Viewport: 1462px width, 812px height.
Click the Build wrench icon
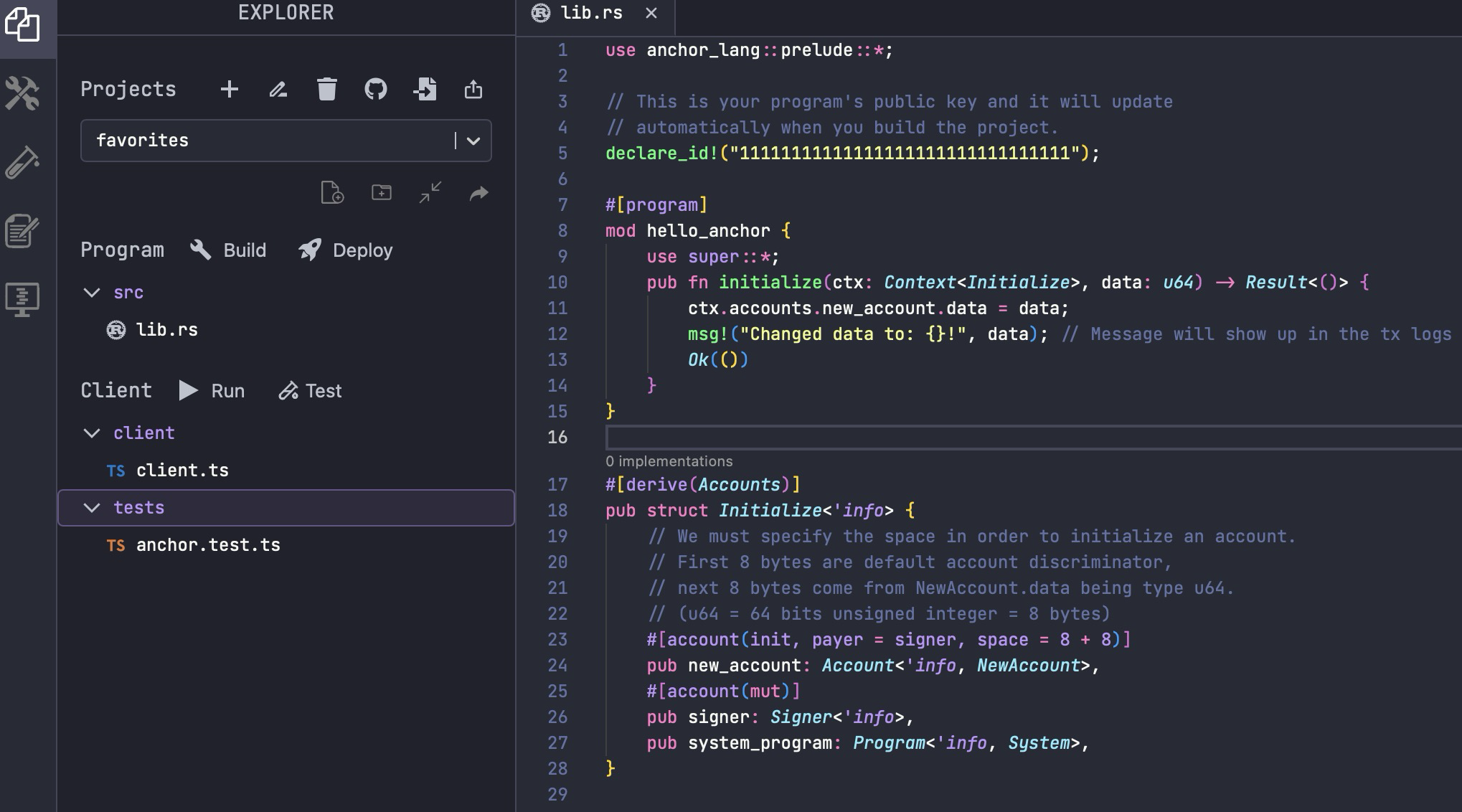(x=201, y=250)
